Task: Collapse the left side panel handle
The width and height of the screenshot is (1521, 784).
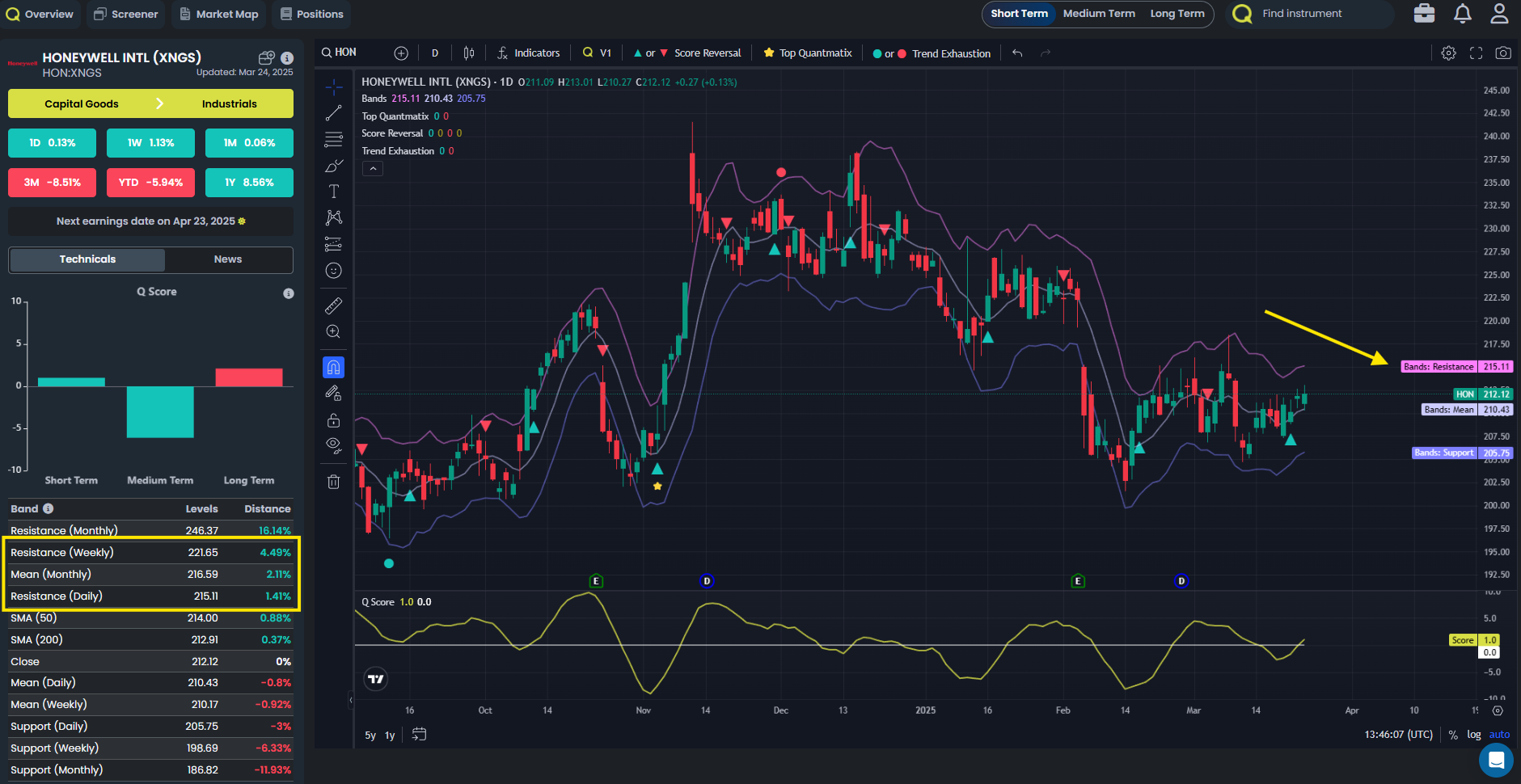Action: (x=351, y=700)
